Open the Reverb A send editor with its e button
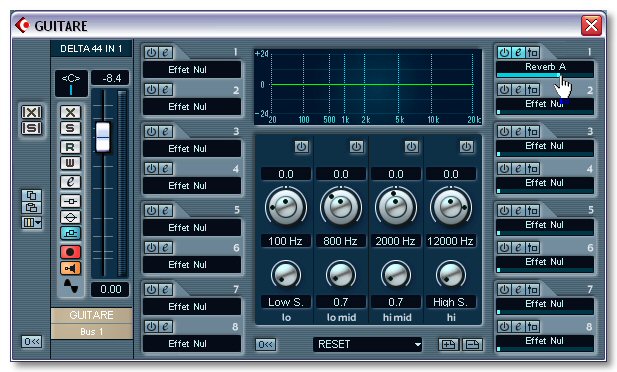Image resolution: width=617 pixels, height=372 pixels. tap(519, 52)
